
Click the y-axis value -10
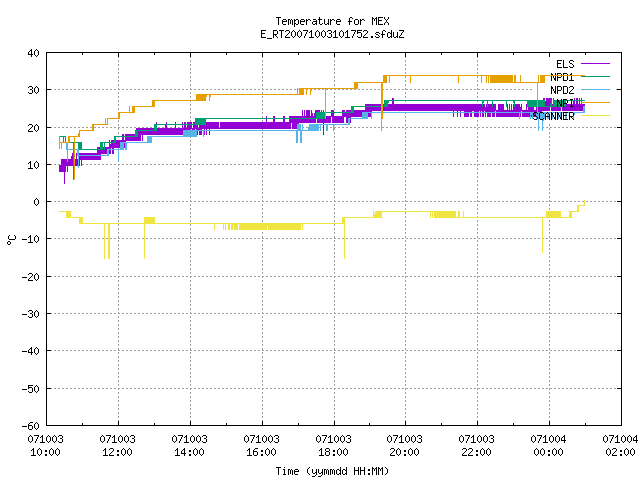[31, 239]
